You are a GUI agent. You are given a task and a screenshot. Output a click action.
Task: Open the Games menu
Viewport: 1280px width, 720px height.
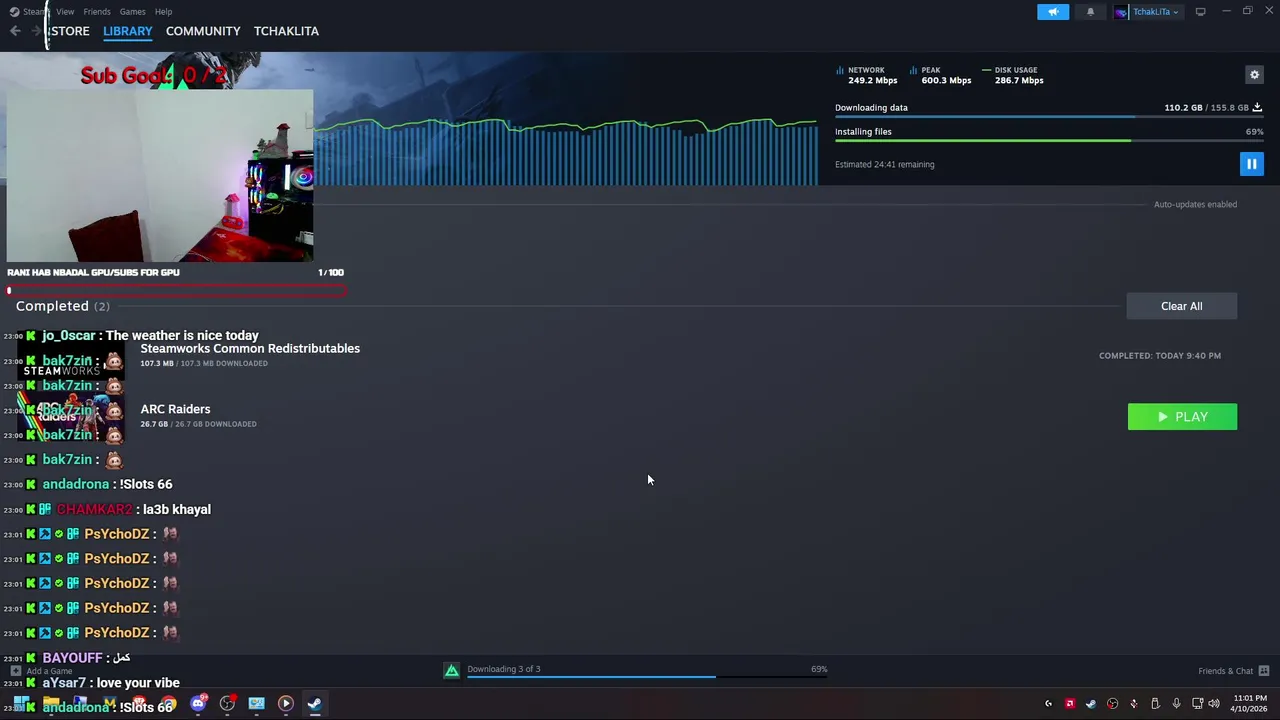[132, 11]
